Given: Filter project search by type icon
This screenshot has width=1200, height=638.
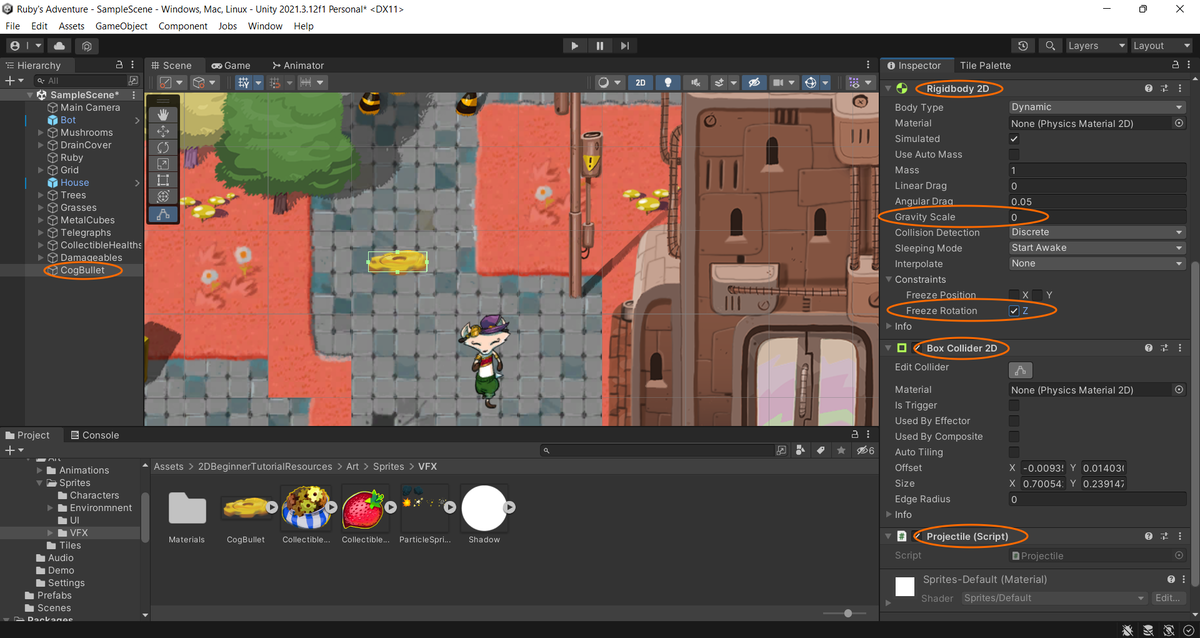Looking at the screenshot, I should [x=802, y=451].
